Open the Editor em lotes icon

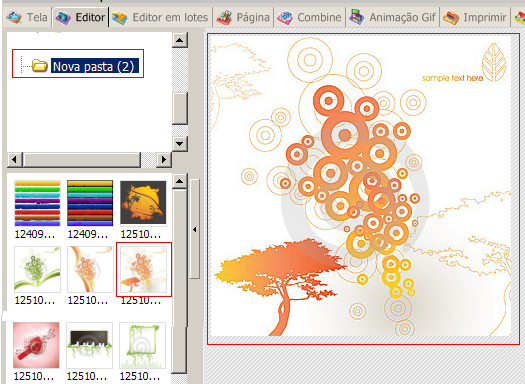120,17
